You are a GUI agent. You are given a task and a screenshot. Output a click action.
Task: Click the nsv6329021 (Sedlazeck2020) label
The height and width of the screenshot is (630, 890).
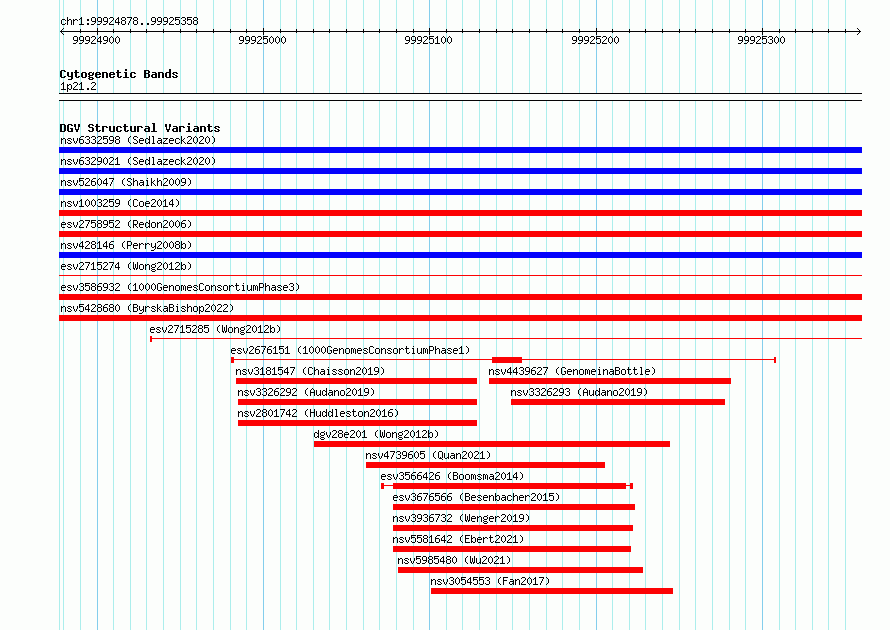tap(138, 161)
